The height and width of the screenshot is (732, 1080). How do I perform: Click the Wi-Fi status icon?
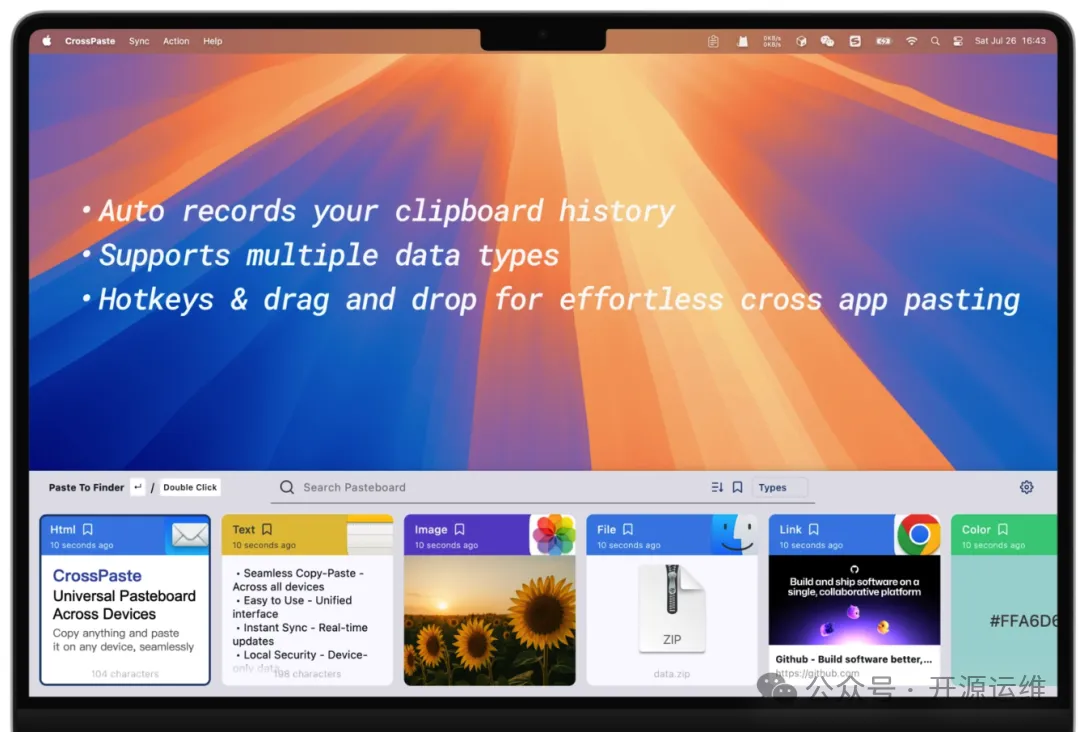(911, 41)
